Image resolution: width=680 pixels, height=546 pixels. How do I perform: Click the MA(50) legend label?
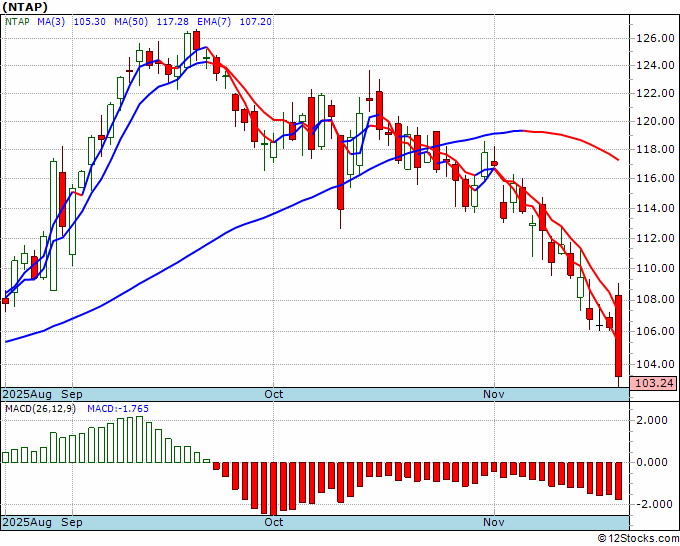tap(131, 21)
